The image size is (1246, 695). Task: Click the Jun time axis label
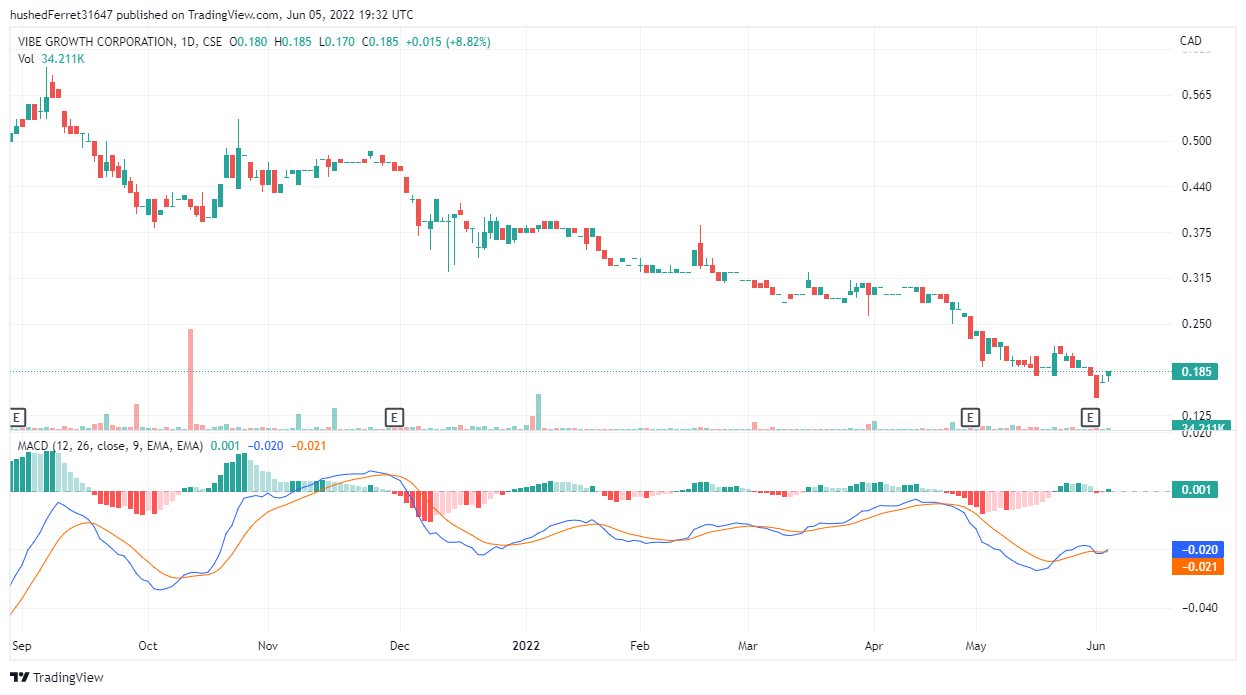1096,646
